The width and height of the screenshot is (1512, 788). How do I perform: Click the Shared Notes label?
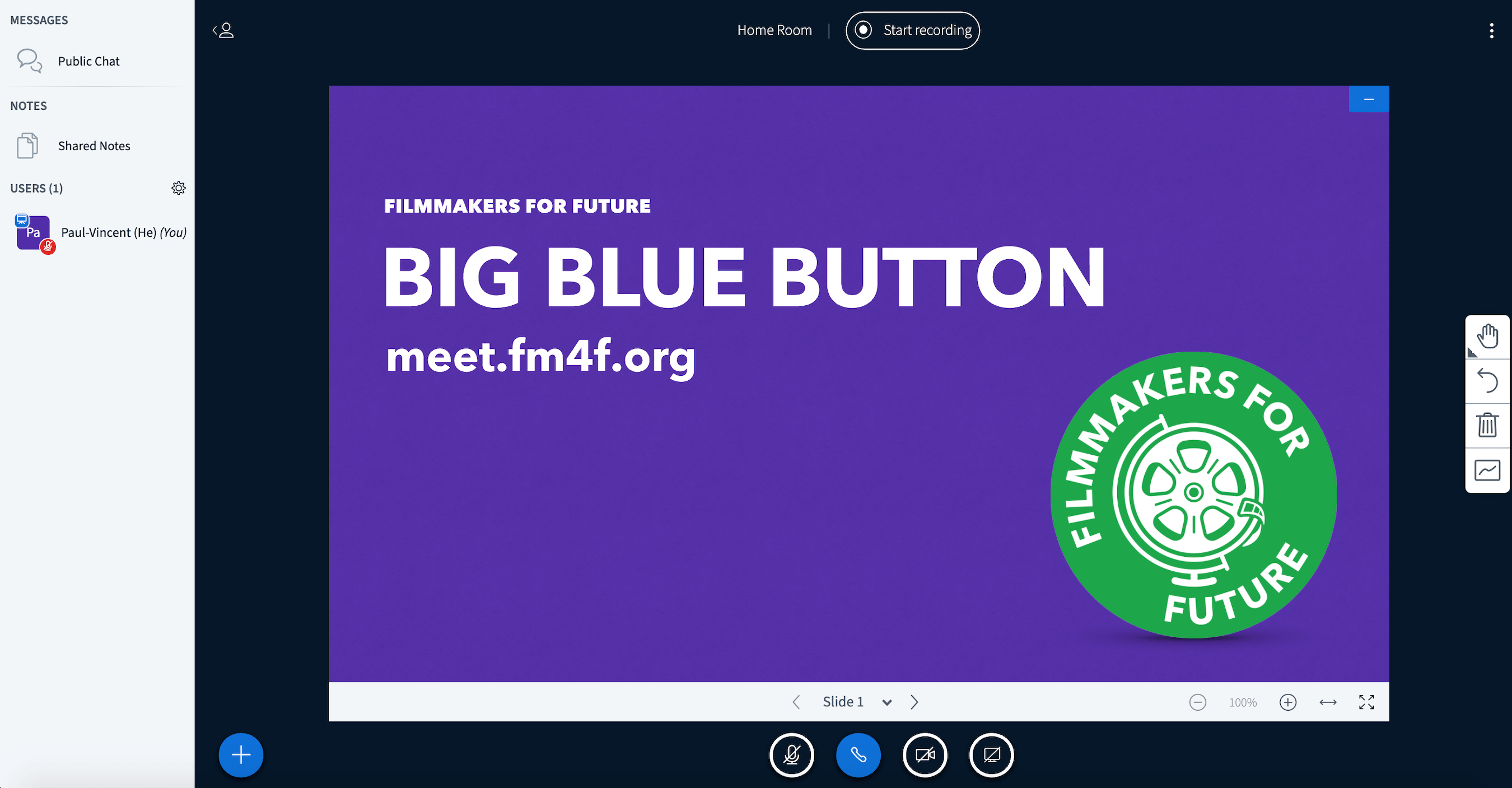pyautogui.click(x=94, y=146)
